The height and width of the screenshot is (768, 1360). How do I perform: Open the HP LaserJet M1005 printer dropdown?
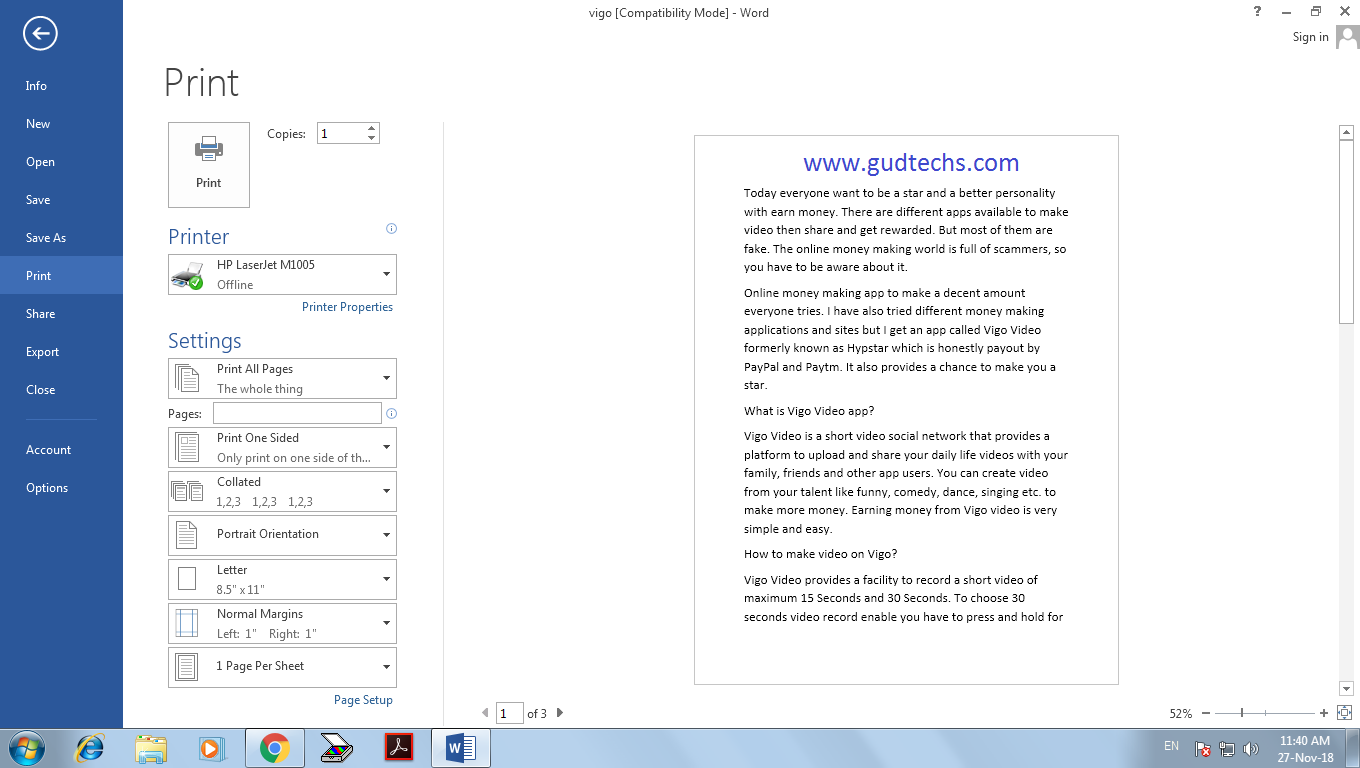pos(282,274)
